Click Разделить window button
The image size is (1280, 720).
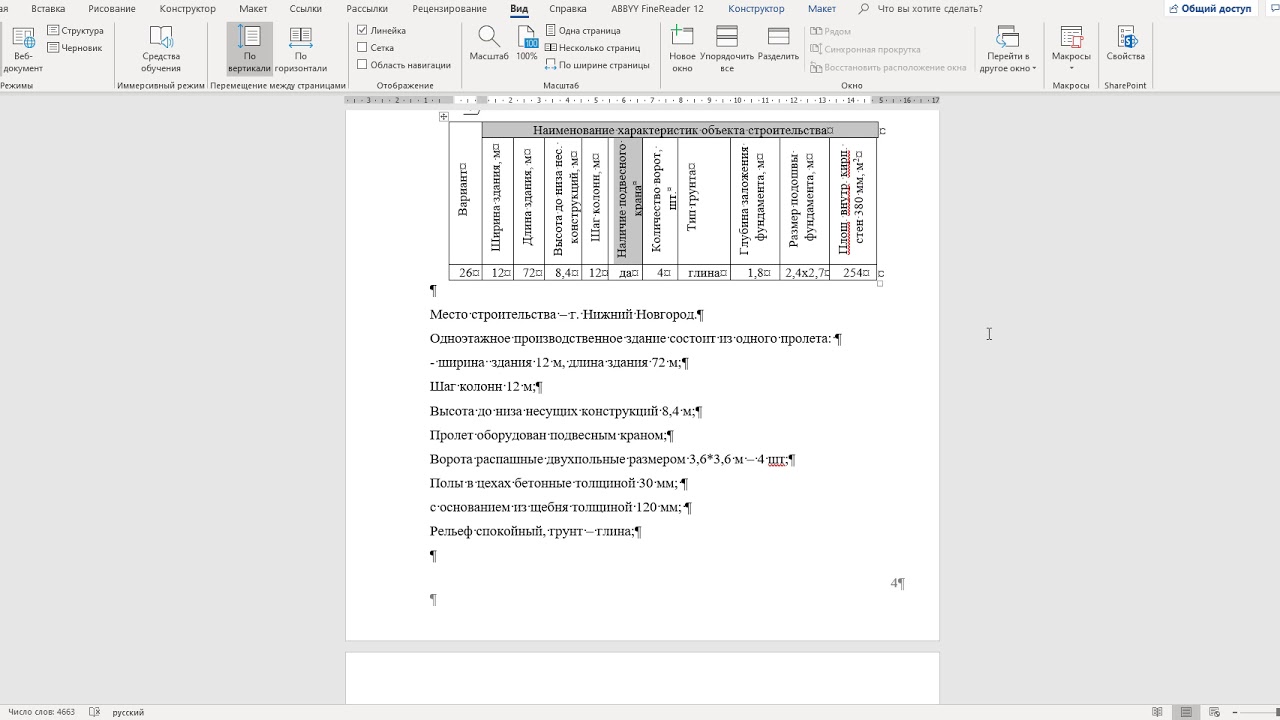point(778,46)
